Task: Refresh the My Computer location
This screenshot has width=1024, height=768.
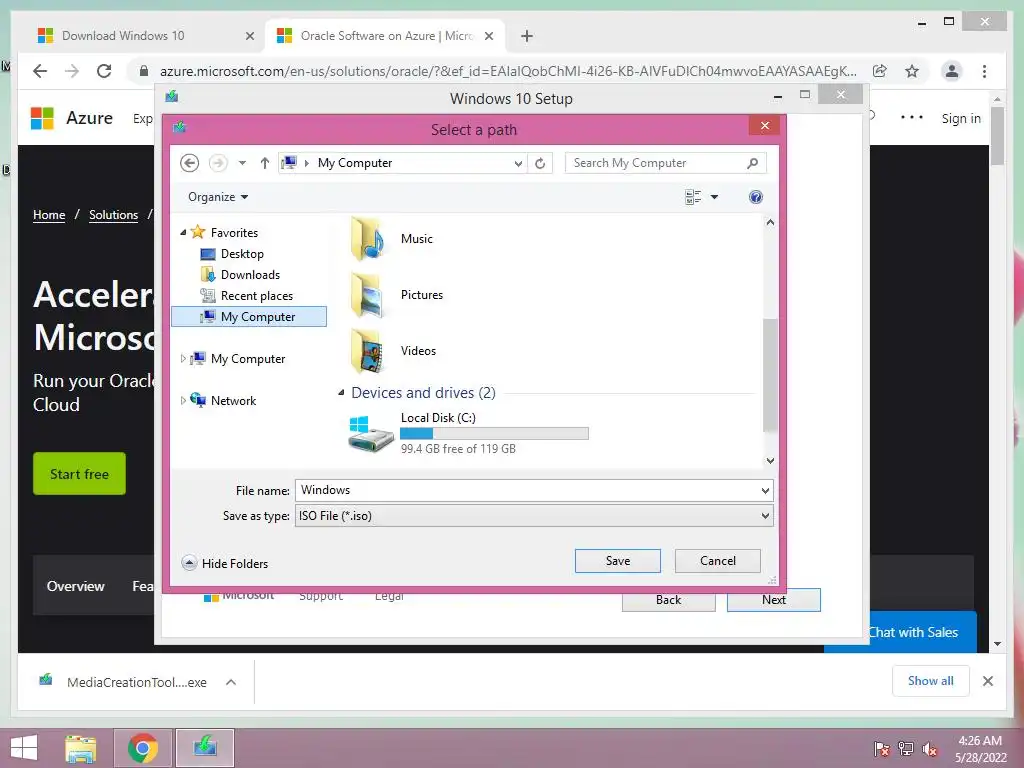Action: (540, 163)
